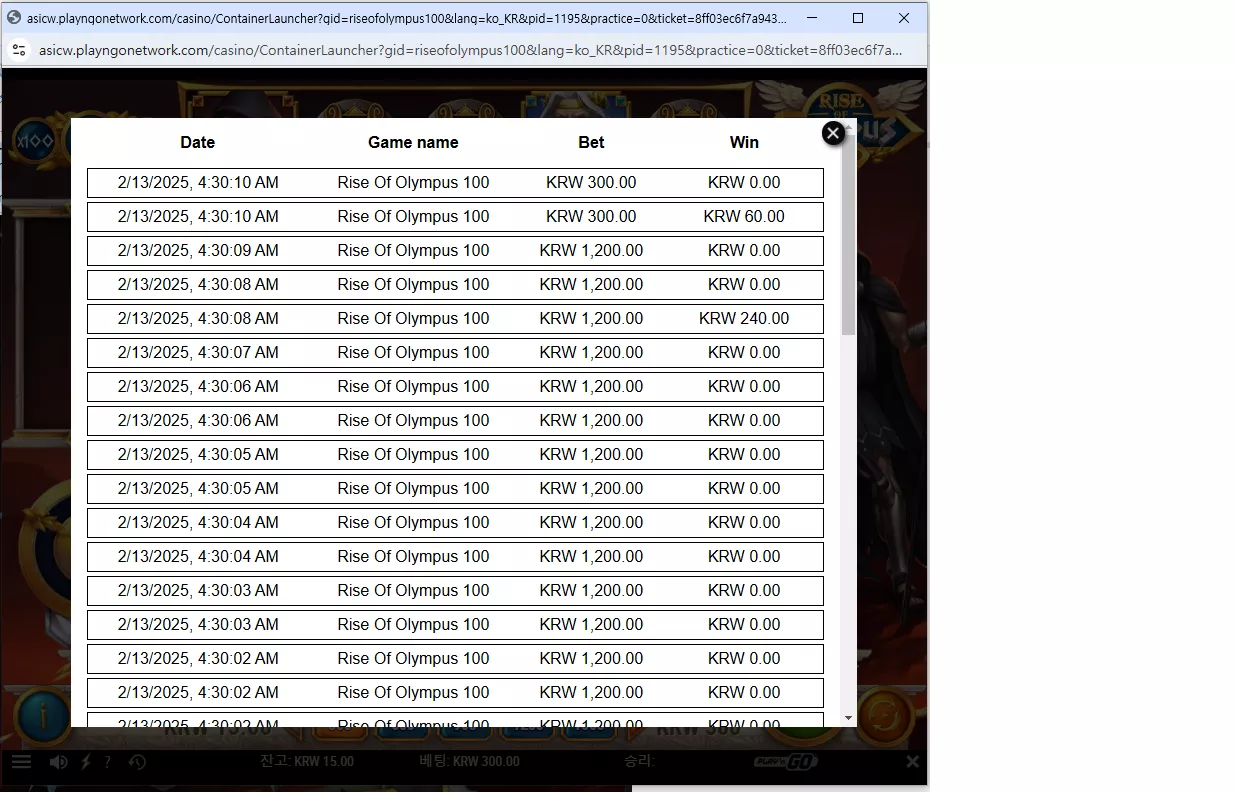The image size is (1237, 792).
Task: Click the balance readout 잔고: KRW 15.00
Action: [307, 761]
